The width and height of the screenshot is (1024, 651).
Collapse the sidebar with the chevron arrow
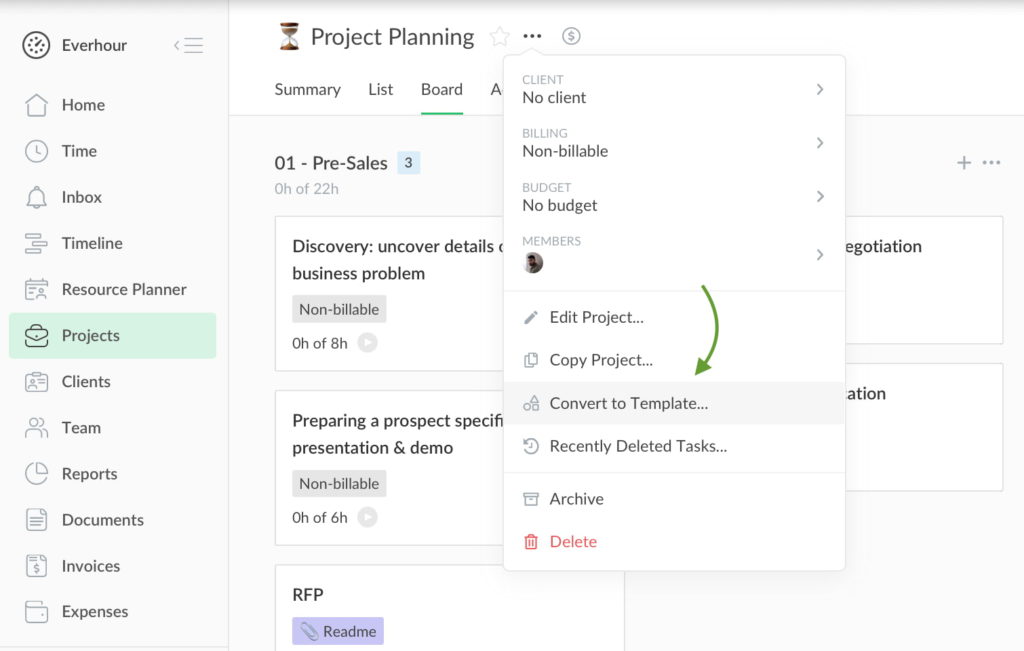point(188,45)
